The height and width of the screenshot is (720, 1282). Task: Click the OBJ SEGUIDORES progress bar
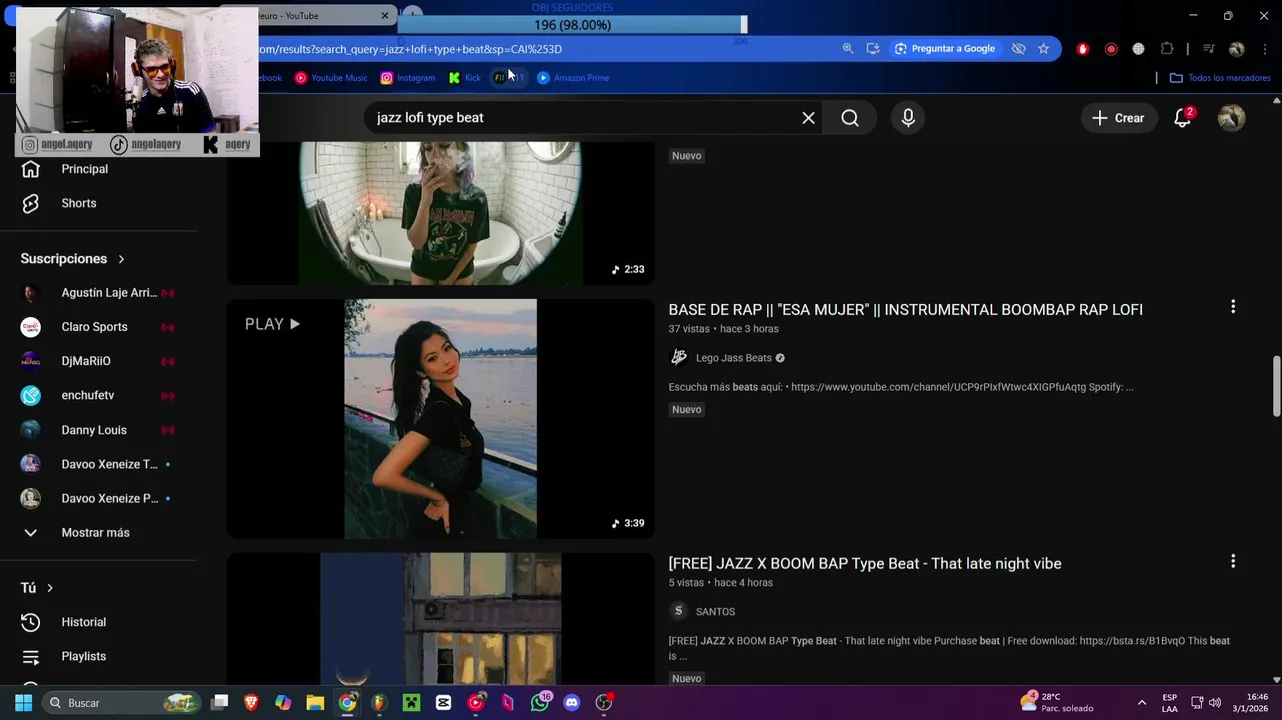pos(572,25)
